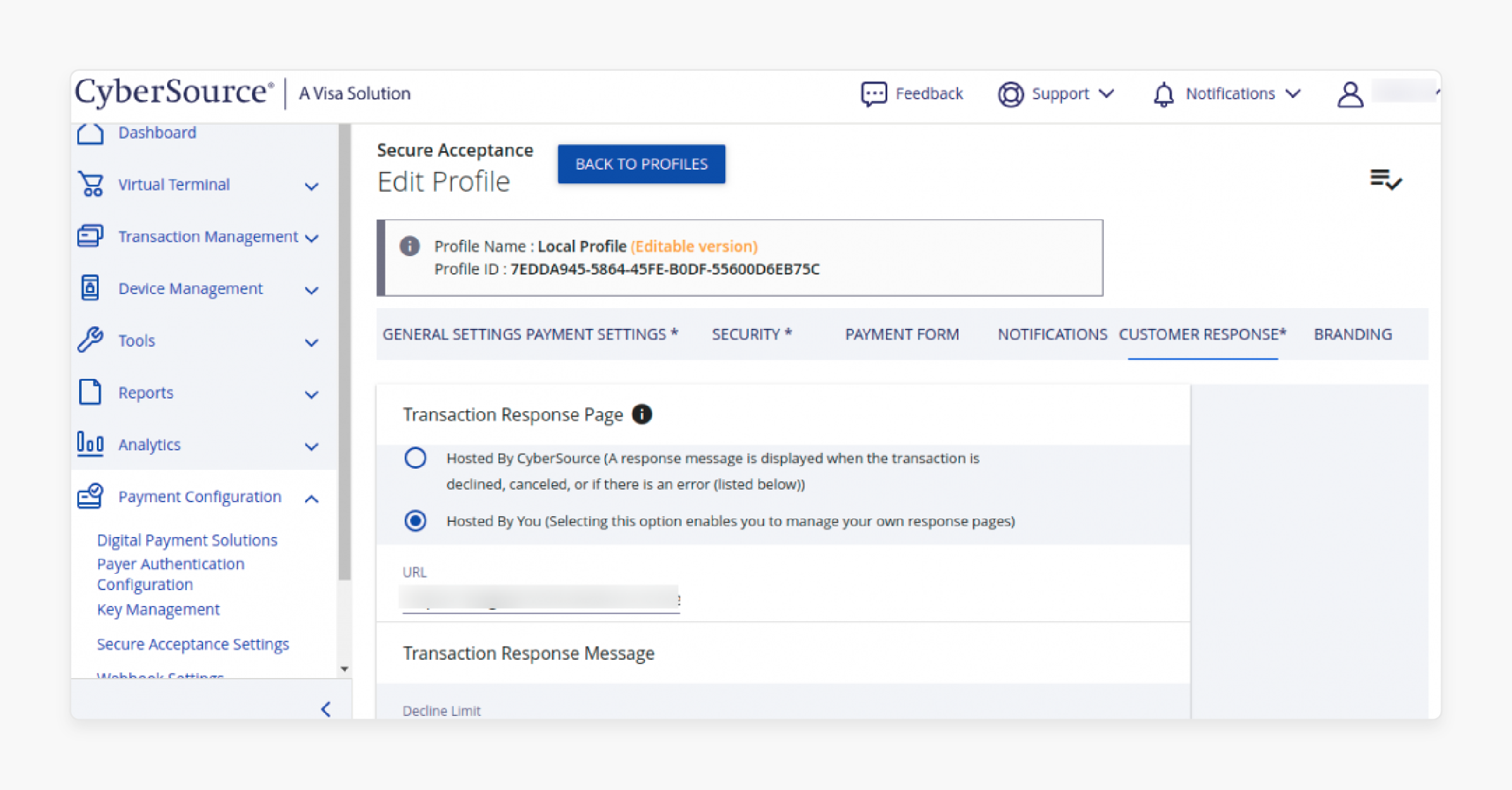Screen dimensions: 1512x790
Task: Click the Analytics menu label
Action: [x=149, y=445]
